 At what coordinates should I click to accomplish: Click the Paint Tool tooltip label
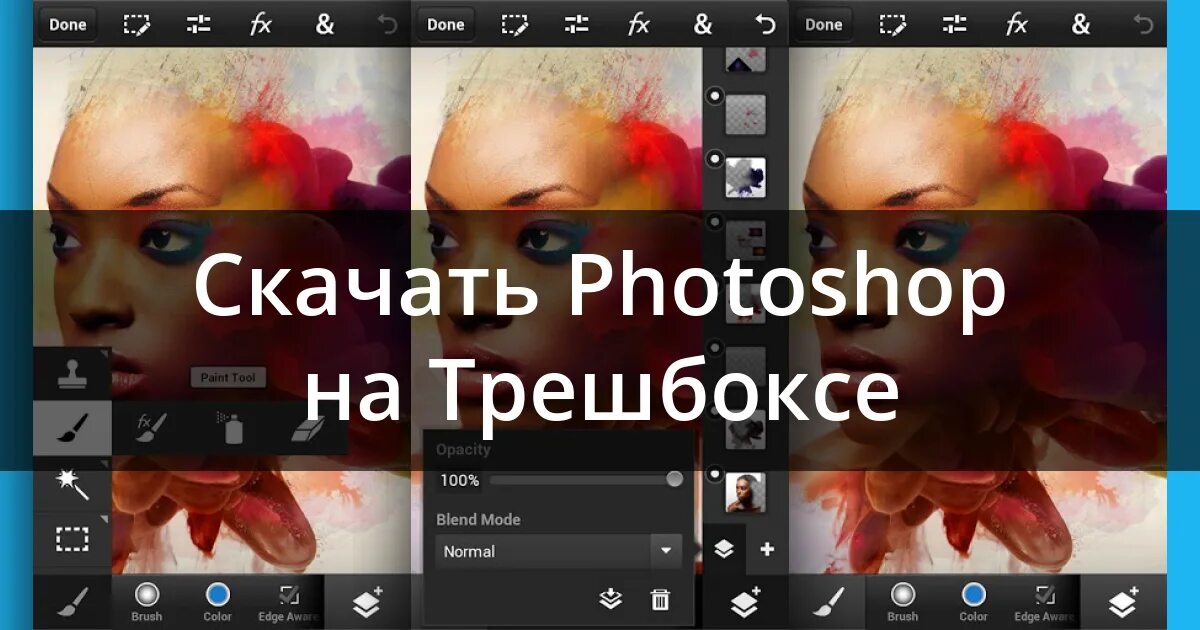(228, 377)
